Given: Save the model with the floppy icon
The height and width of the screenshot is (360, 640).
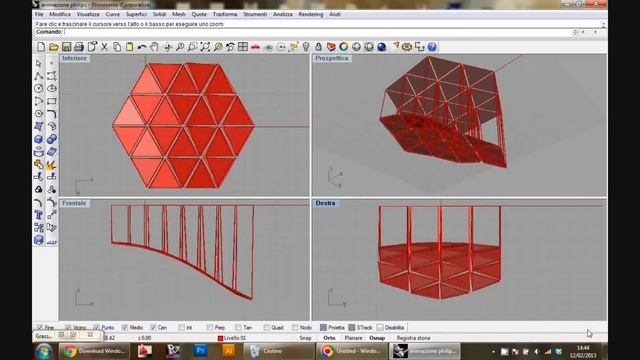Looking at the screenshot, I should click(66, 47).
